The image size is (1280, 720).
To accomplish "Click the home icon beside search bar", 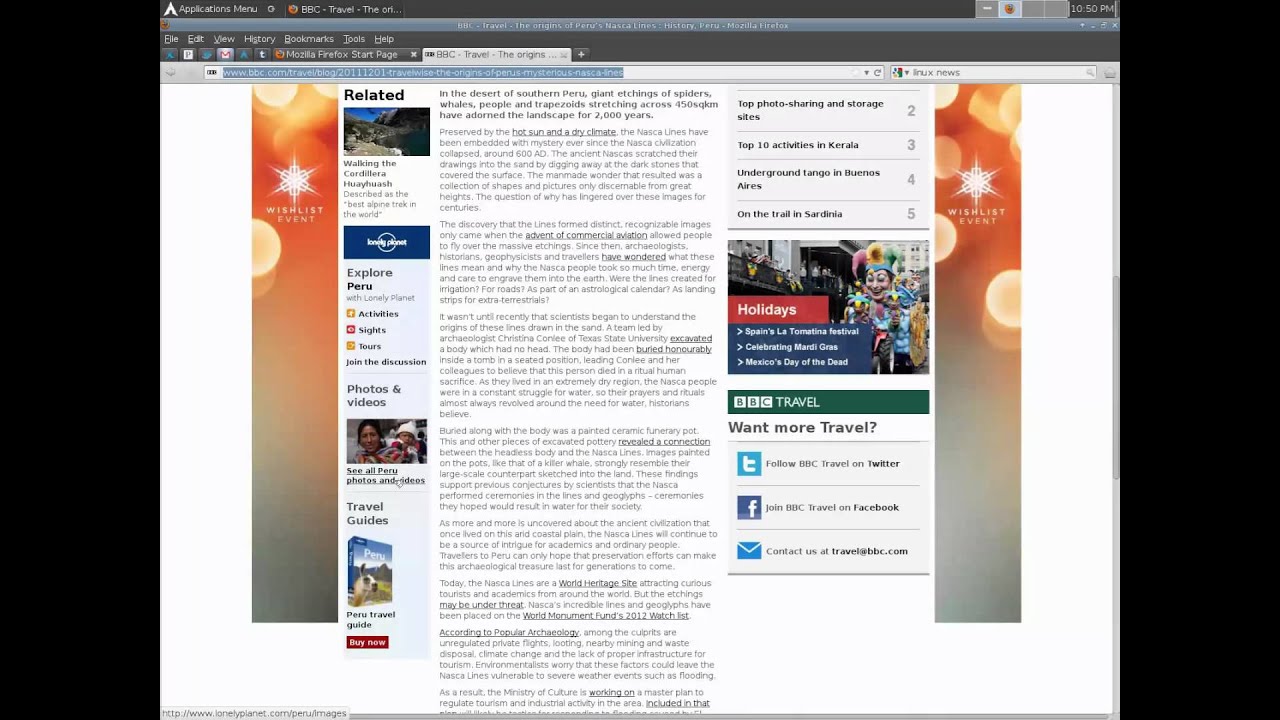I will click(1109, 72).
